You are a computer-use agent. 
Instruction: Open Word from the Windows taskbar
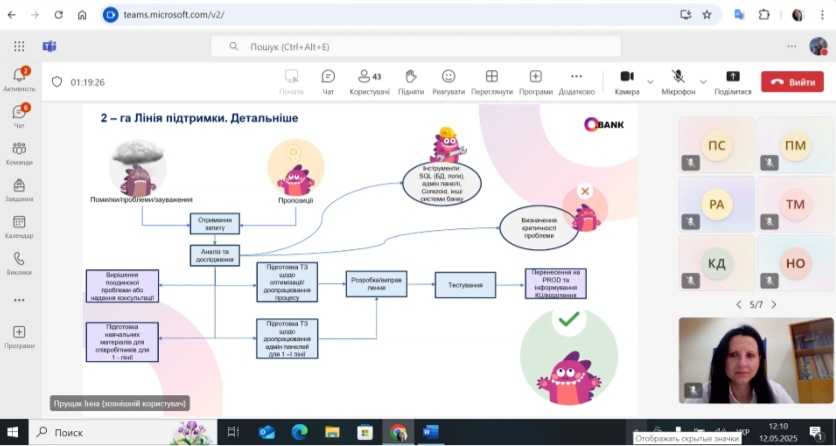[431, 432]
